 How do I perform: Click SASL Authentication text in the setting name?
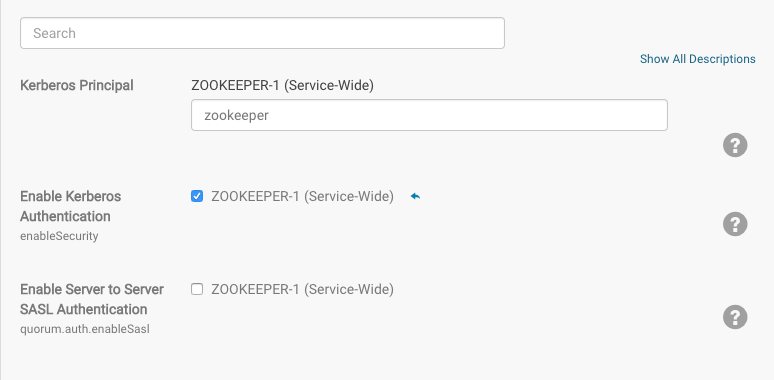pyautogui.click(x=84, y=309)
